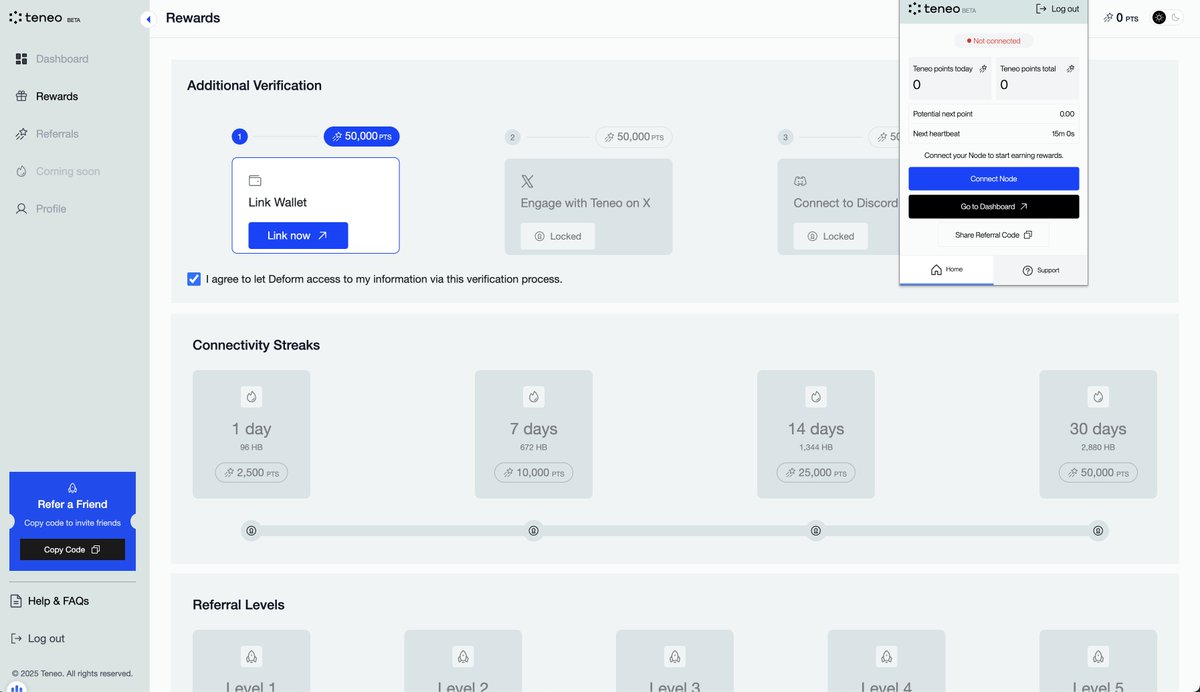Screen dimensions: 1200x692
Task: Select step 2 number badge
Action: point(513,137)
